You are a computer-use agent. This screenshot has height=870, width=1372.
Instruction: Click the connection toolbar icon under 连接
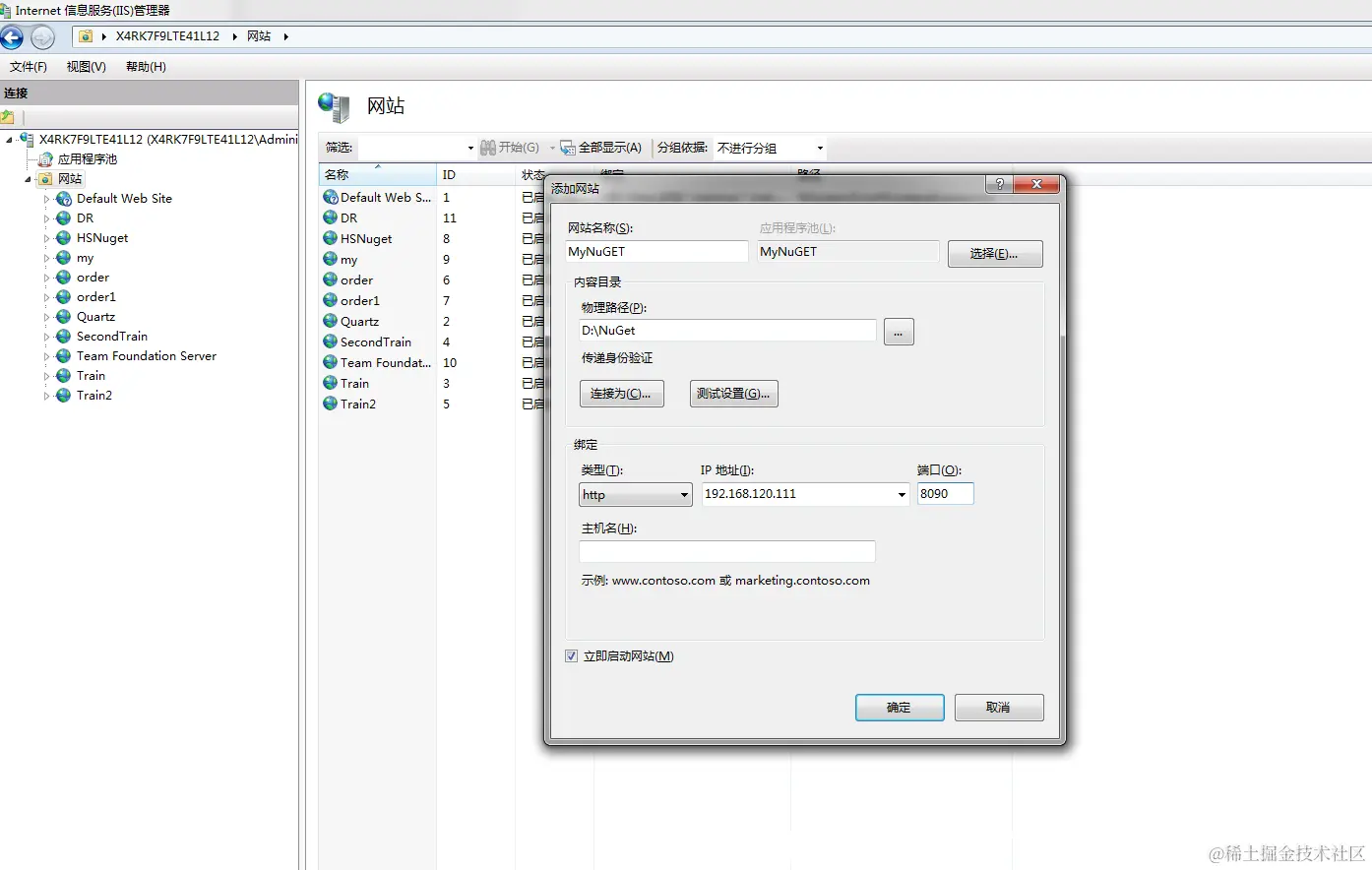coord(8,117)
